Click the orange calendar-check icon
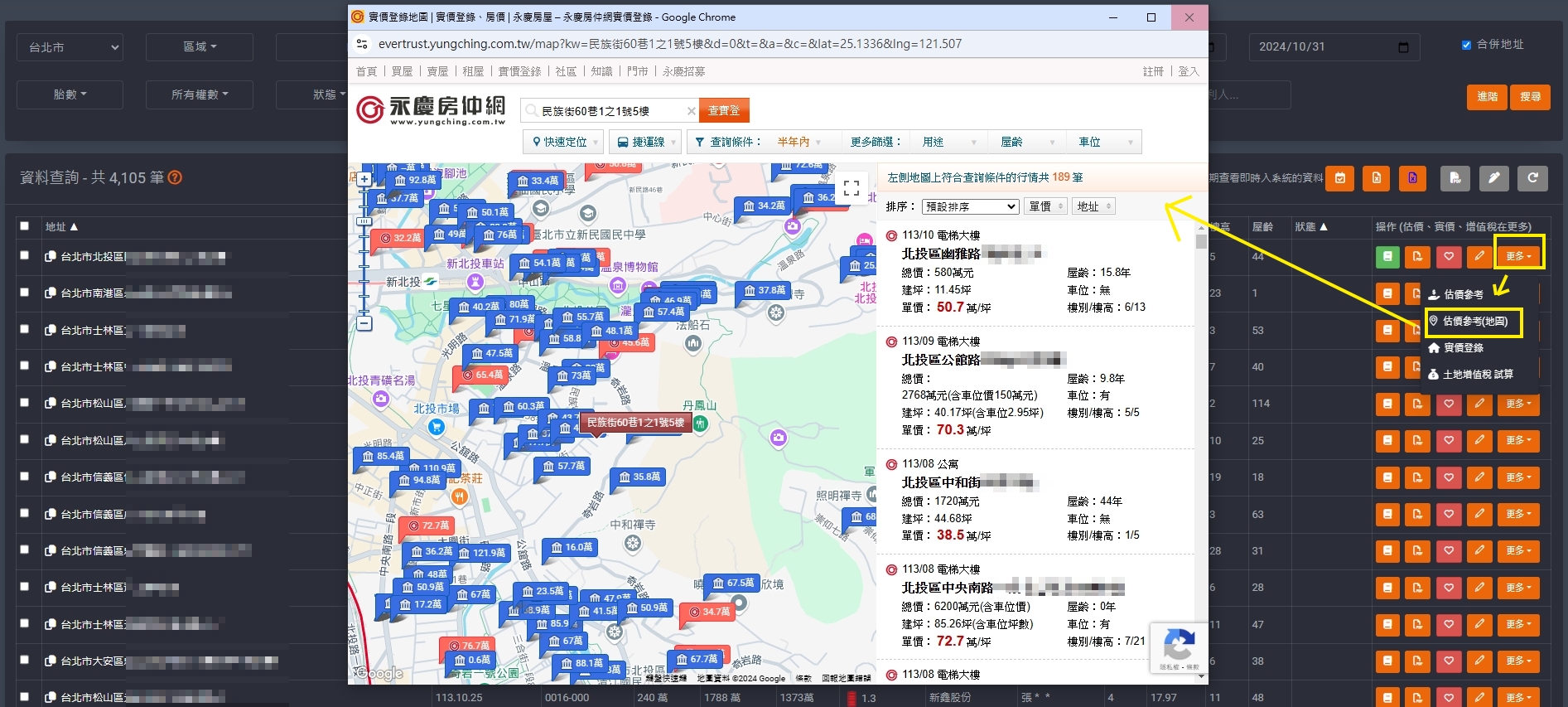Viewport: 1568px width, 707px height. click(1339, 178)
